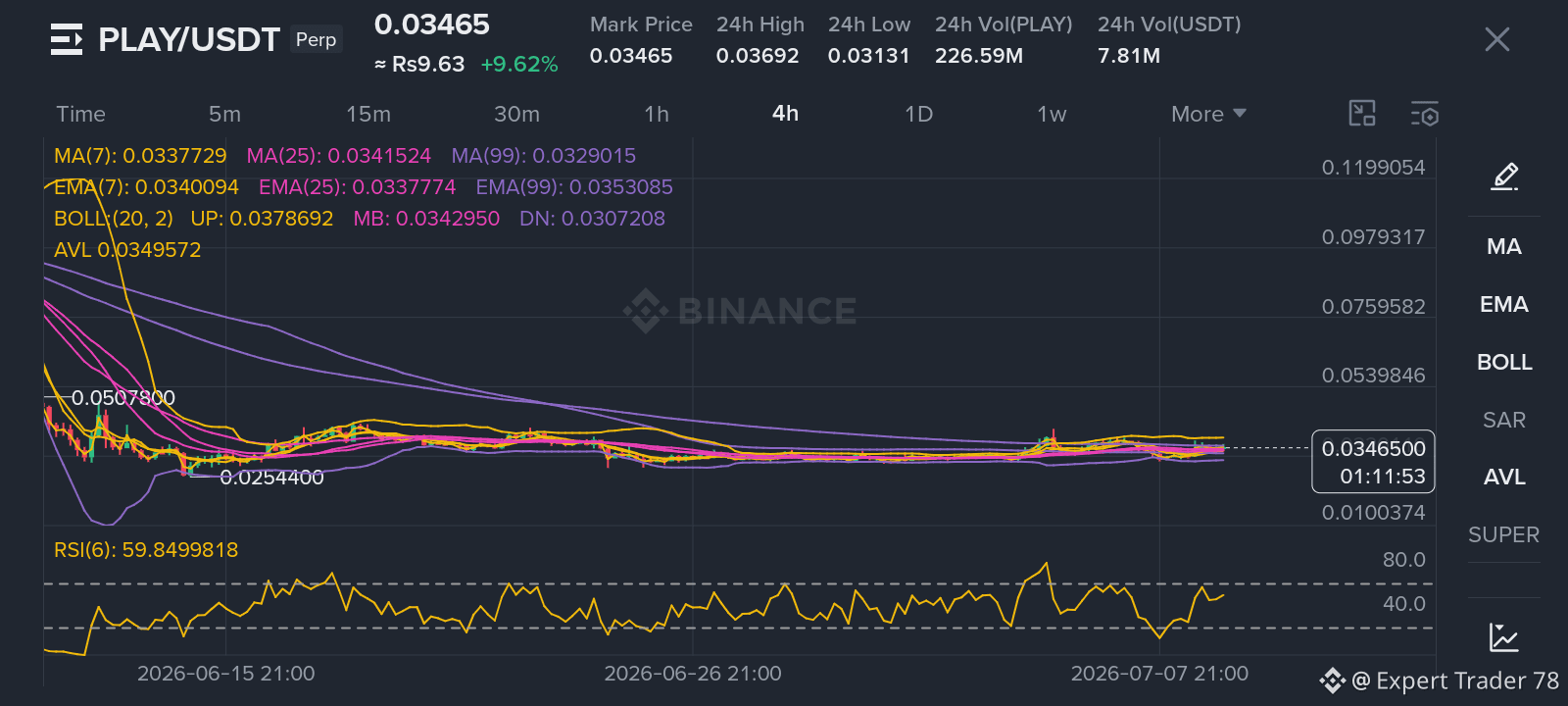The image size is (1568, 706).
Task: Toggle the MA indicator
Action: coord(1504,247)
